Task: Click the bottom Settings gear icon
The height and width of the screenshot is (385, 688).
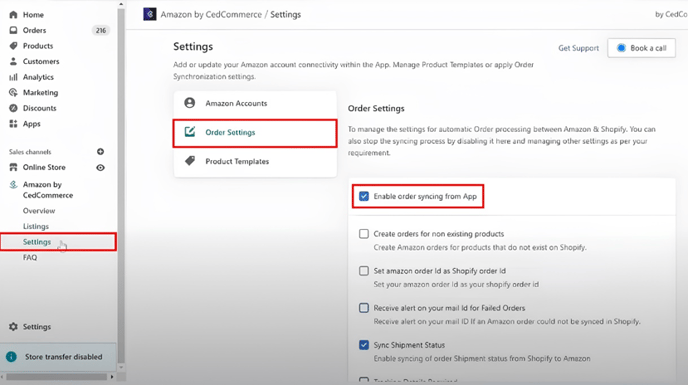Action: point(13,327)
